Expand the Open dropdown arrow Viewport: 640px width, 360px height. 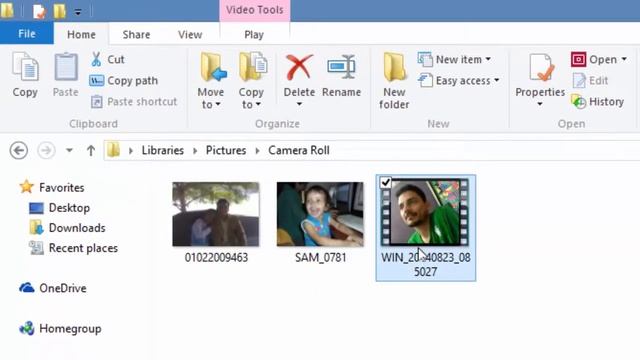624,60
